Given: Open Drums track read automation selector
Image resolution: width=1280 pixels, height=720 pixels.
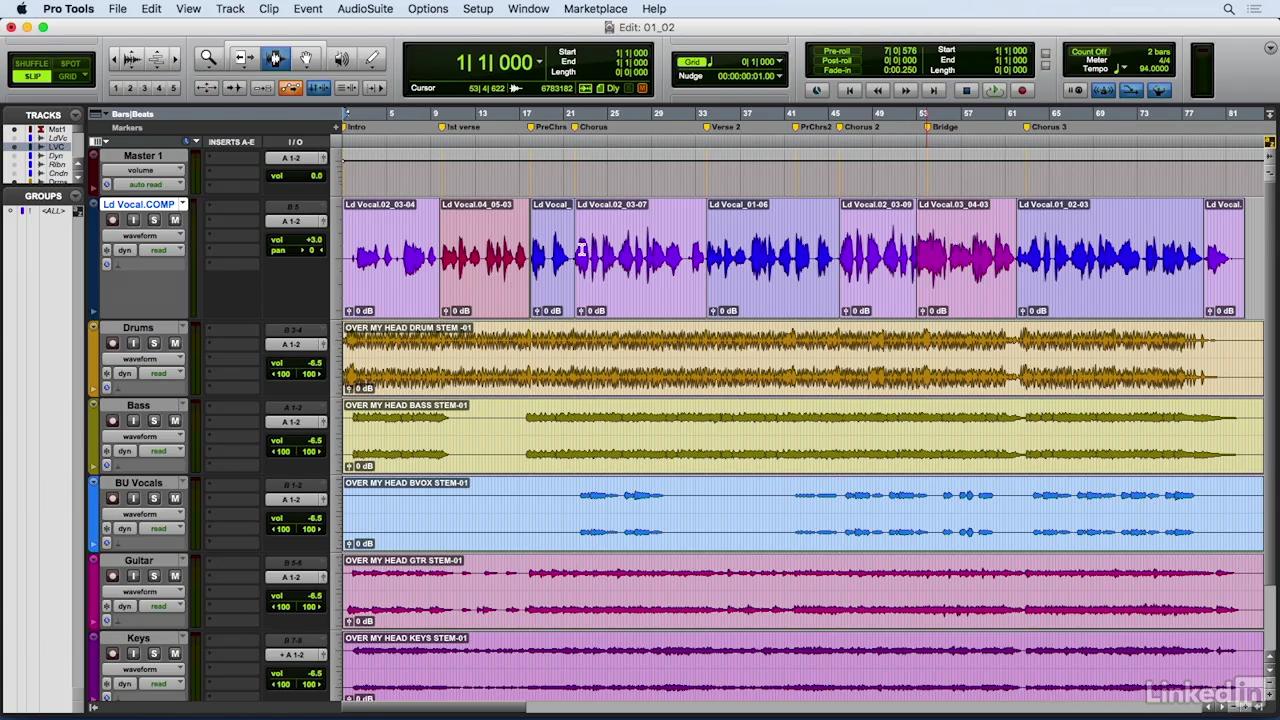Looking at the screenshot, I should (162, 373).
